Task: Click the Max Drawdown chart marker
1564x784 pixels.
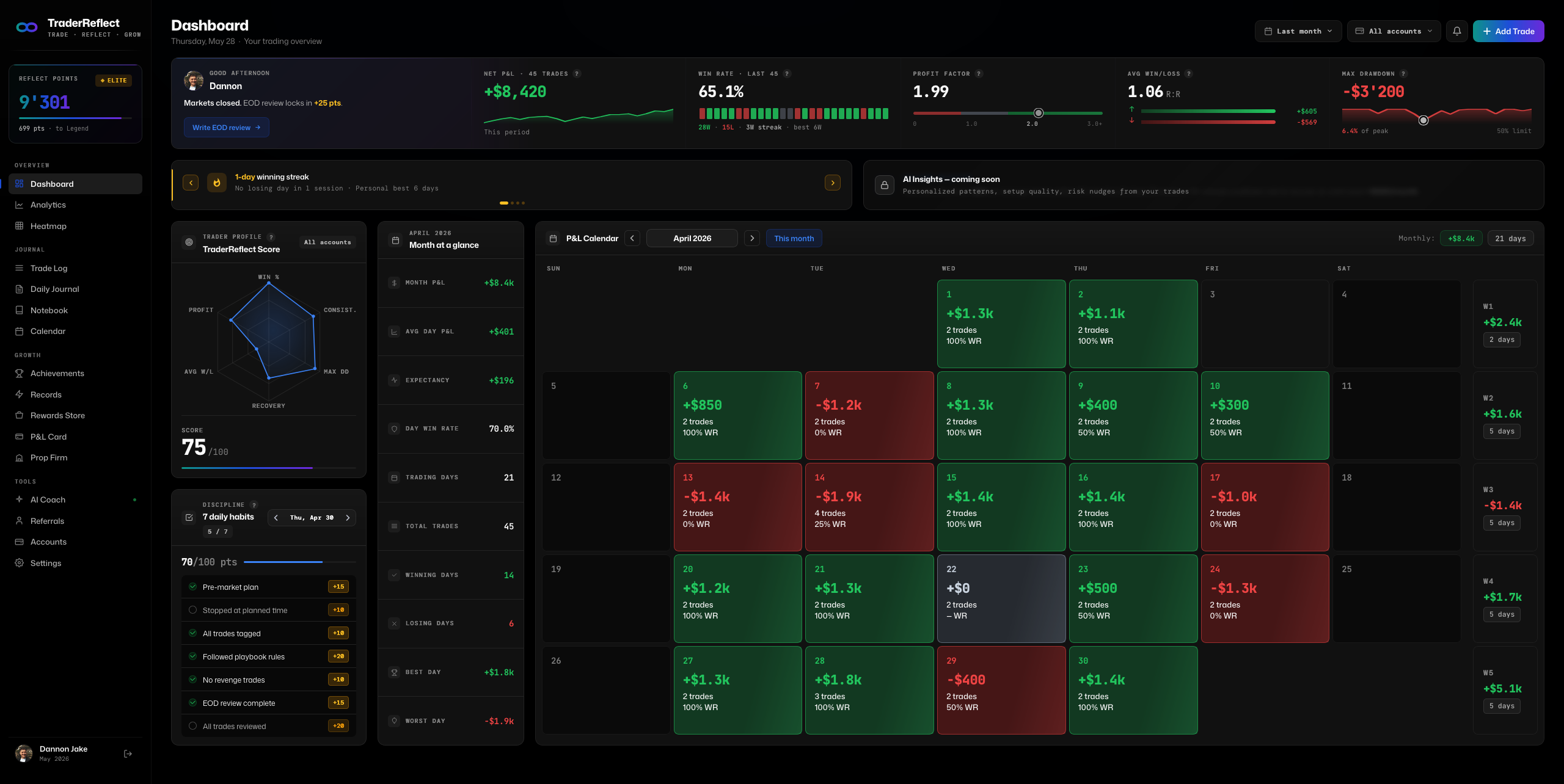Action: click(1423, 120)
